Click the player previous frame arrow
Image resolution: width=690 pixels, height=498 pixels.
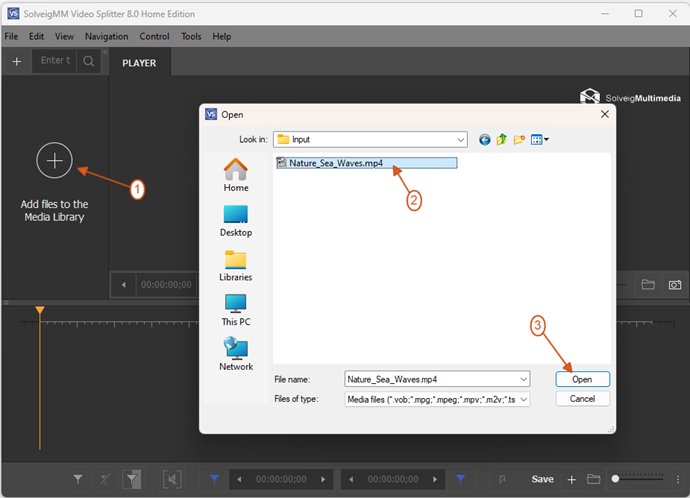[x=124, y=285]
